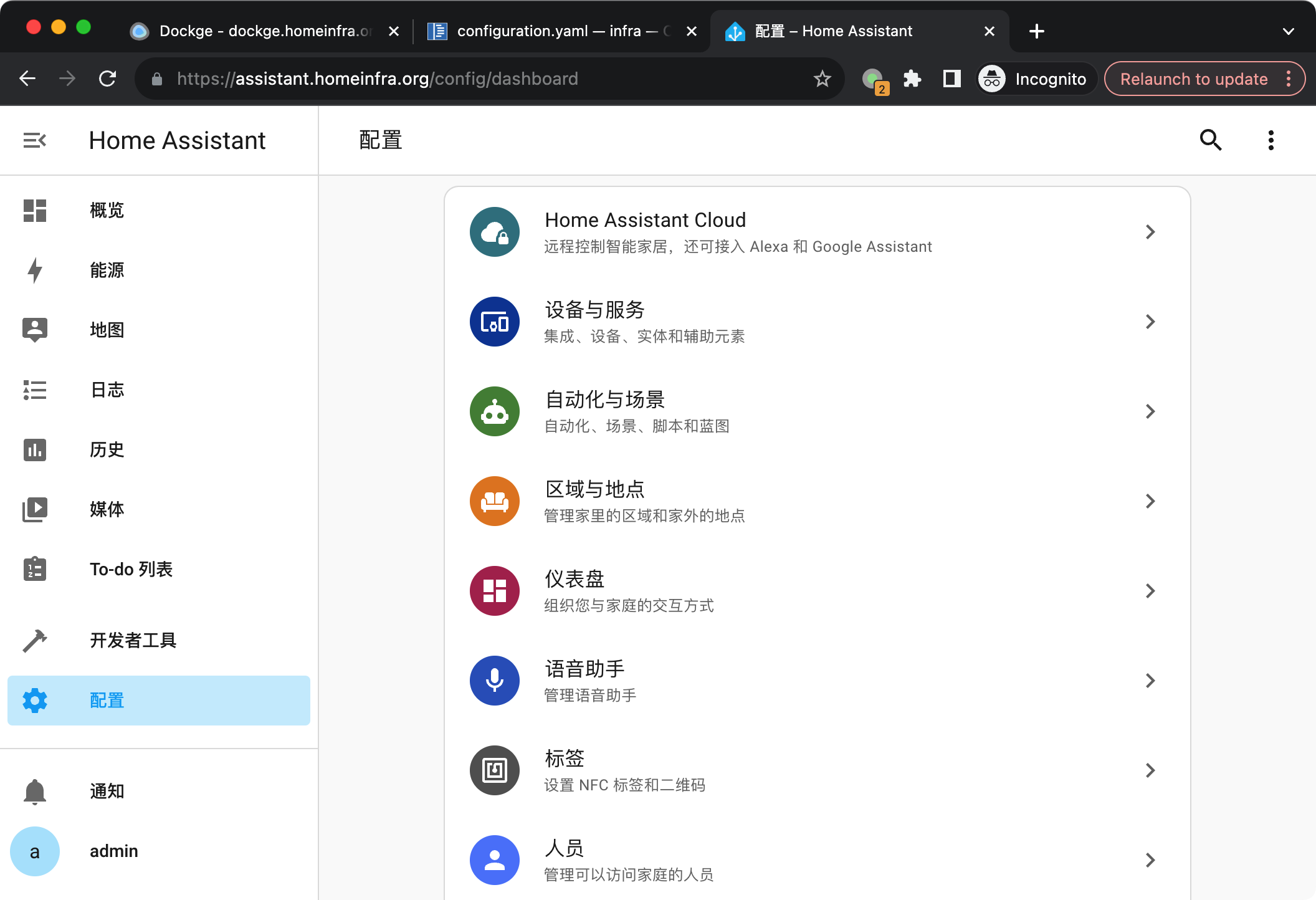Click the 区域与地点 sofa icon
The height and width of the screenshot is (900, 1316).
pyautogui.click(x=494, y=501)
